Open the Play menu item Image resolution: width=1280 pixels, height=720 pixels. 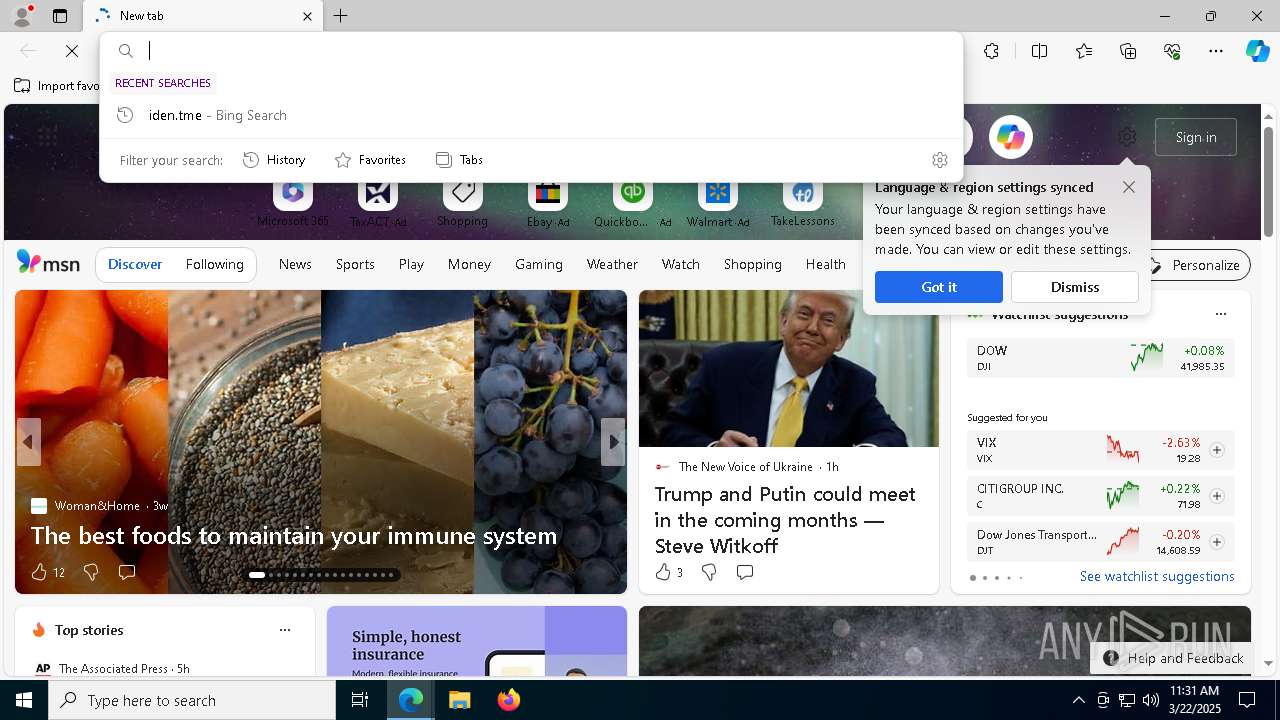tap(411, 264)
